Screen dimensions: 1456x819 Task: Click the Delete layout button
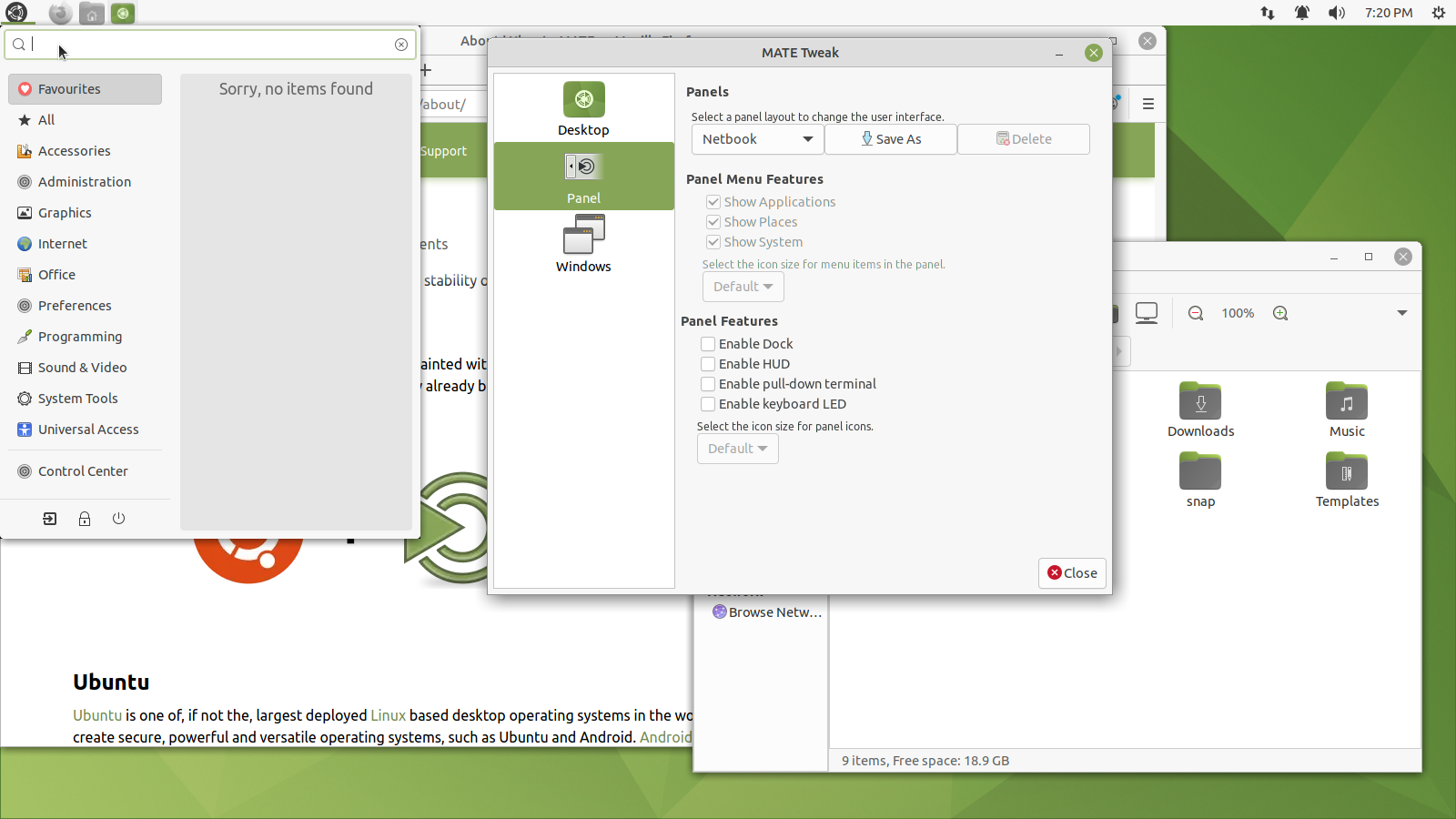click(x=1024, y=139)
